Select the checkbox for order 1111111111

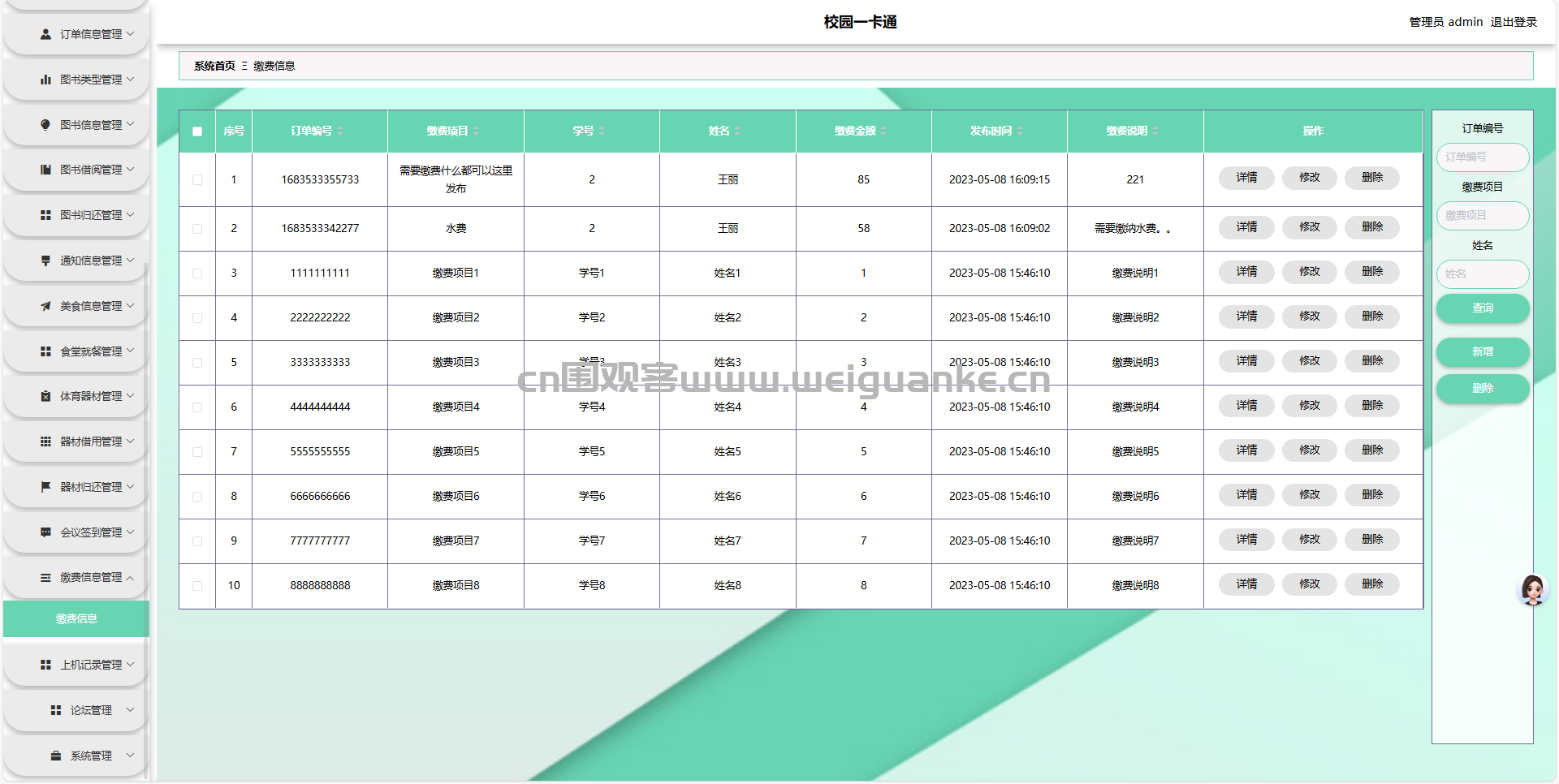pyautogui.click(x=197, y=274)
